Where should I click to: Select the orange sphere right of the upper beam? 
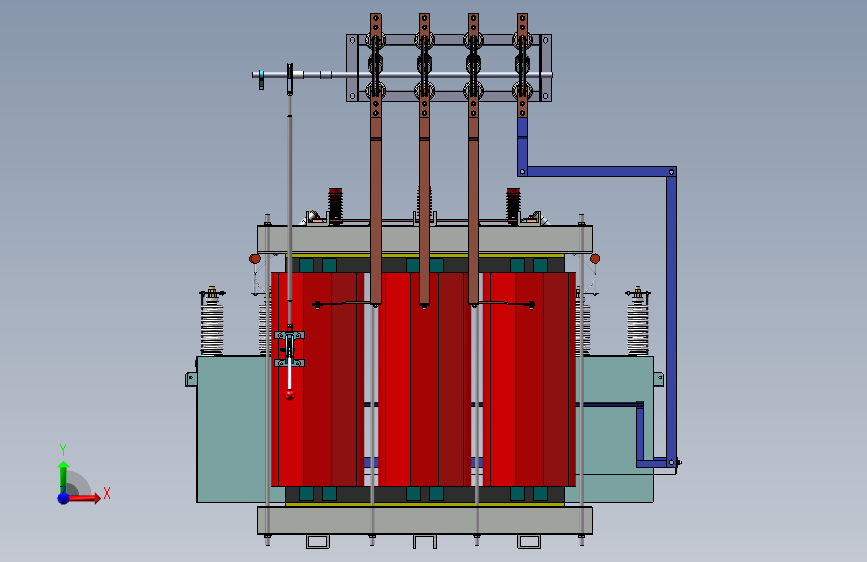click(x=595, y=258)
